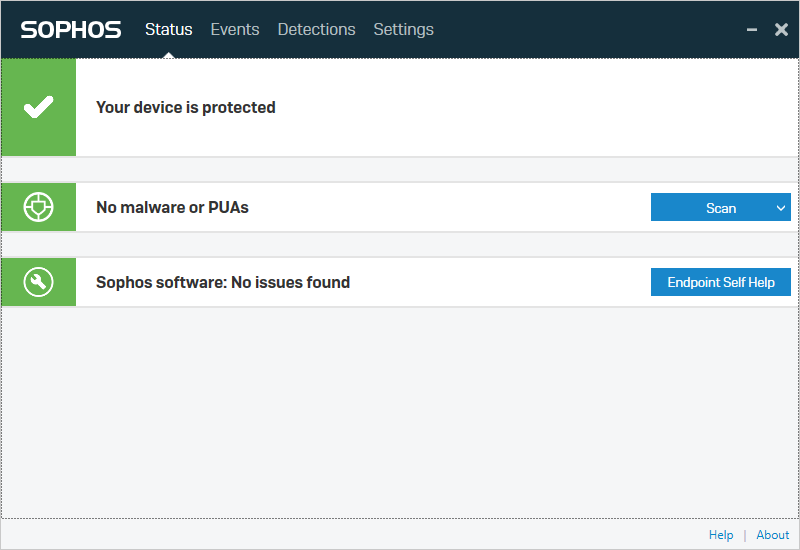Image resolution: width=800 pixels, height=550 pixels.
Task: Click the malware shield crosshair icon
Action: coord(38,208)
